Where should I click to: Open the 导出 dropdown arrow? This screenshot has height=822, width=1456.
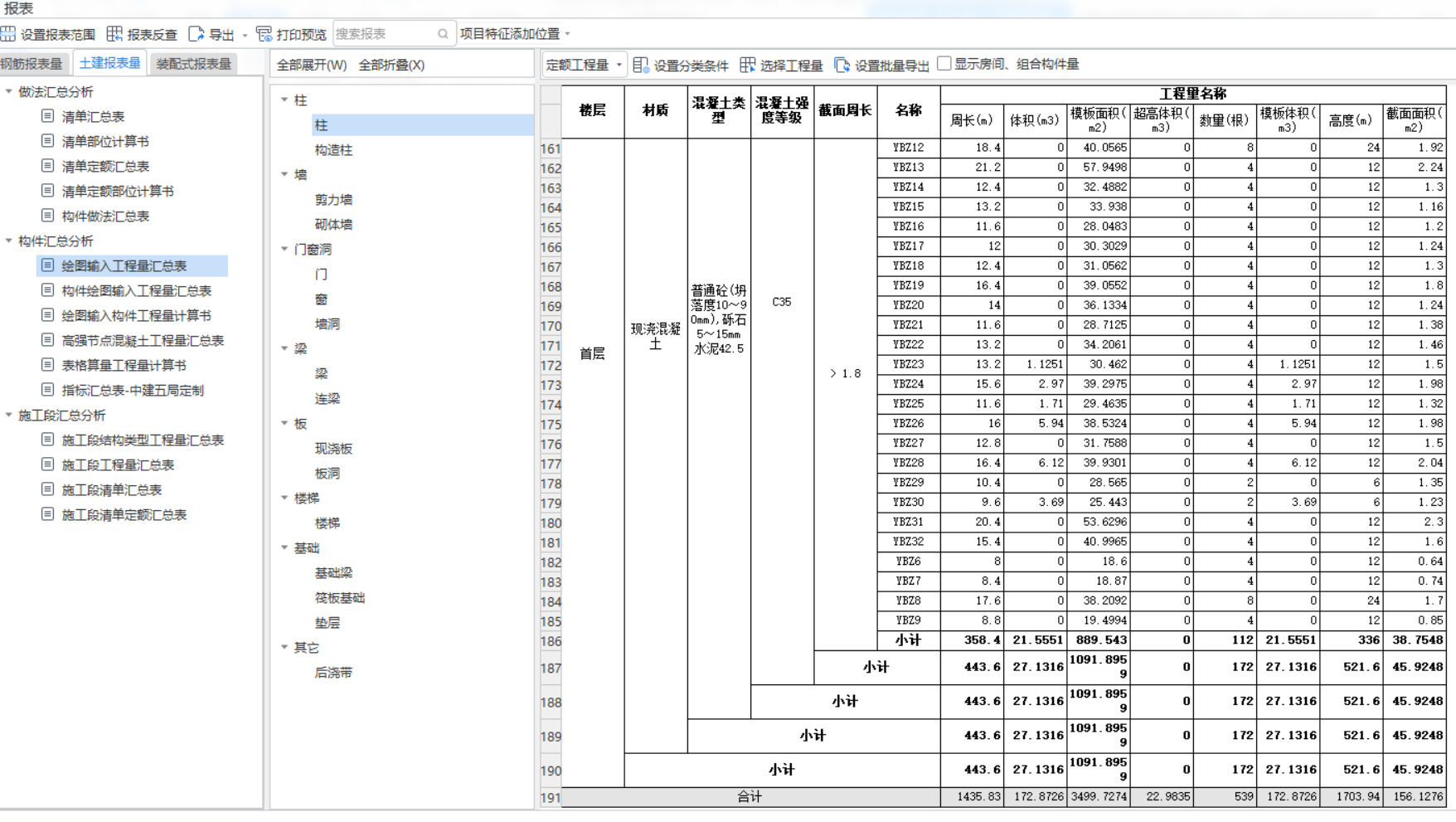click(245, 35)
